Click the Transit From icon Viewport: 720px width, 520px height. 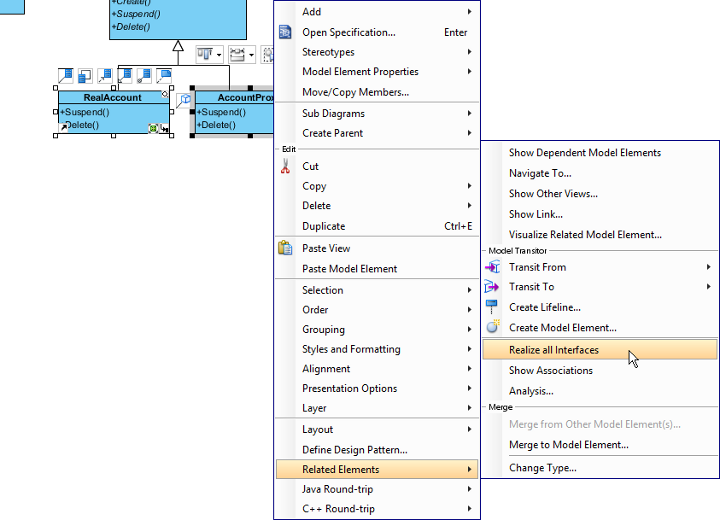click(492, 267)
